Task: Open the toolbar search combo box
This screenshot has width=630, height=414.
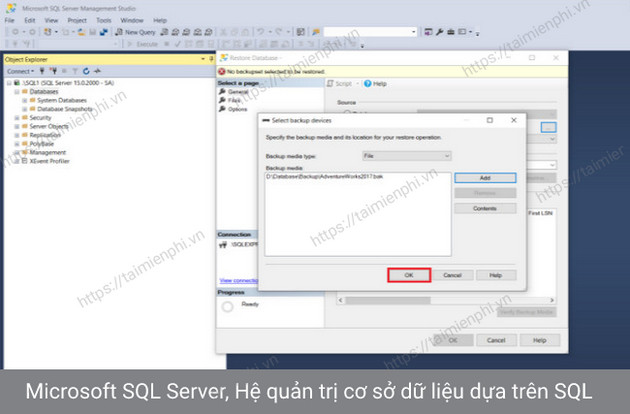Action: (413, 32)
